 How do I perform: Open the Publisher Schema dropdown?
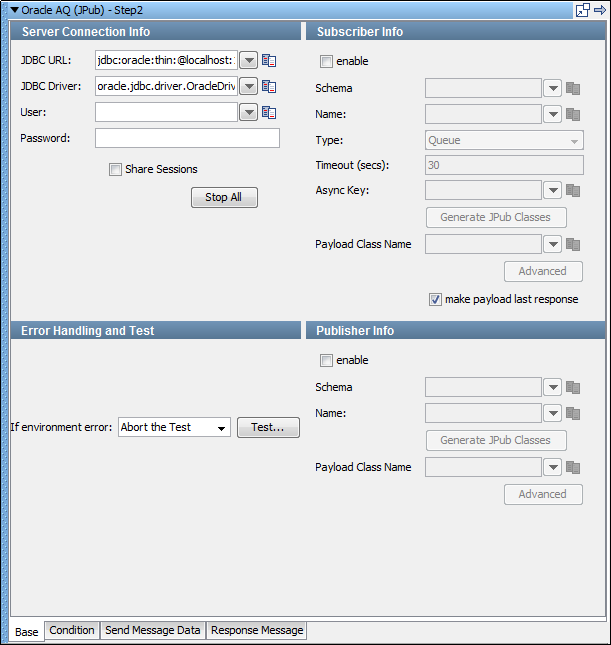pyautogui.click(x=553, y=387)
